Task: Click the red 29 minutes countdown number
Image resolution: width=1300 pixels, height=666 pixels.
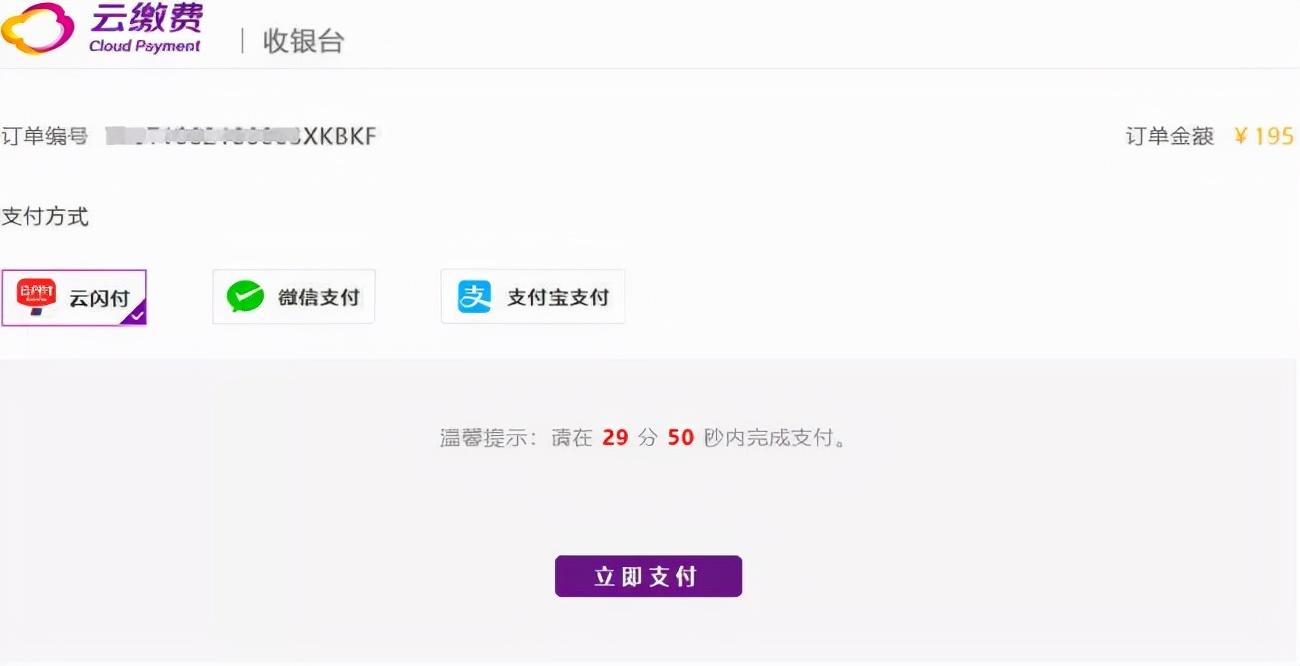Action: [x=615, y=438]
